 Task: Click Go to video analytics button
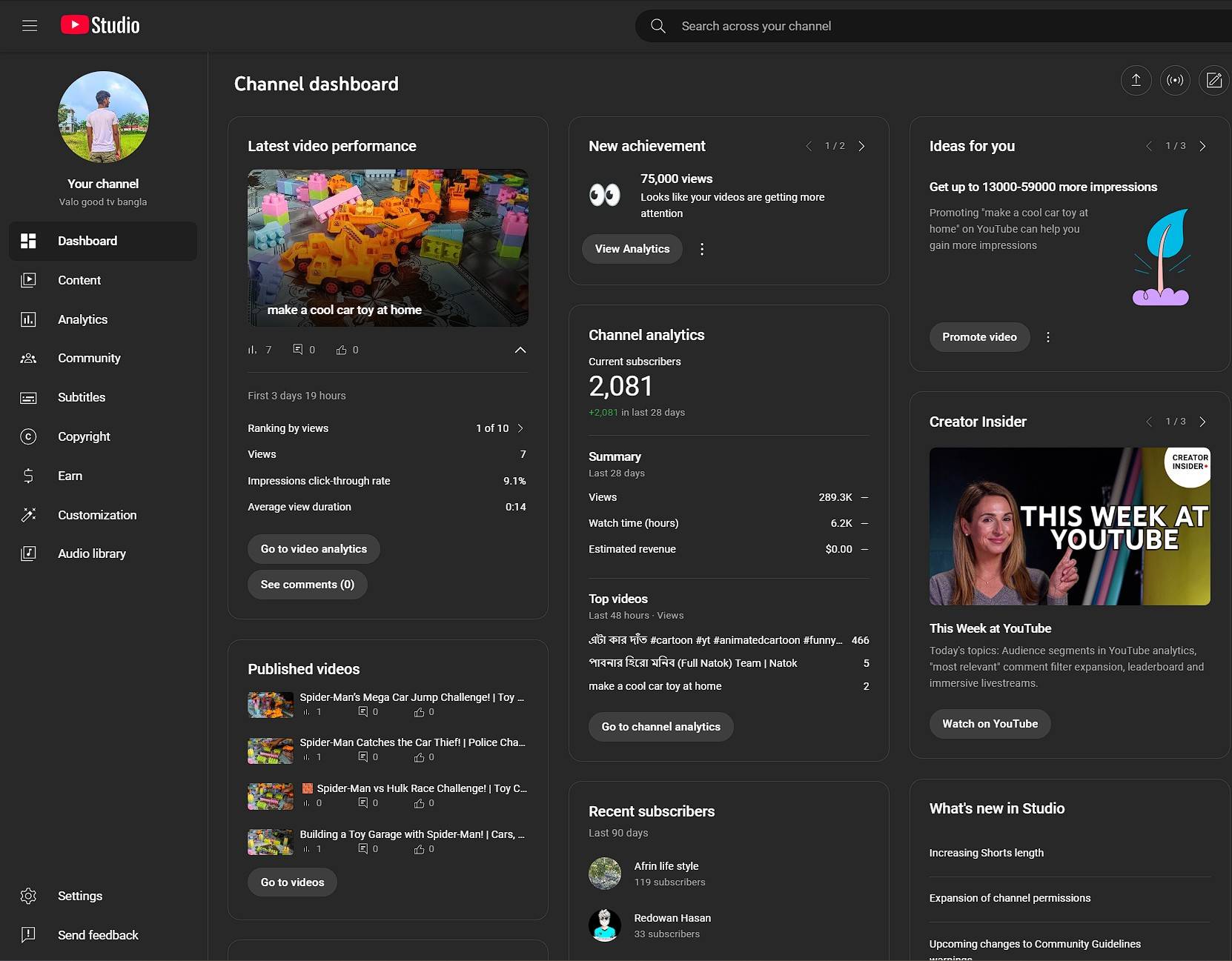pos(314,549)
